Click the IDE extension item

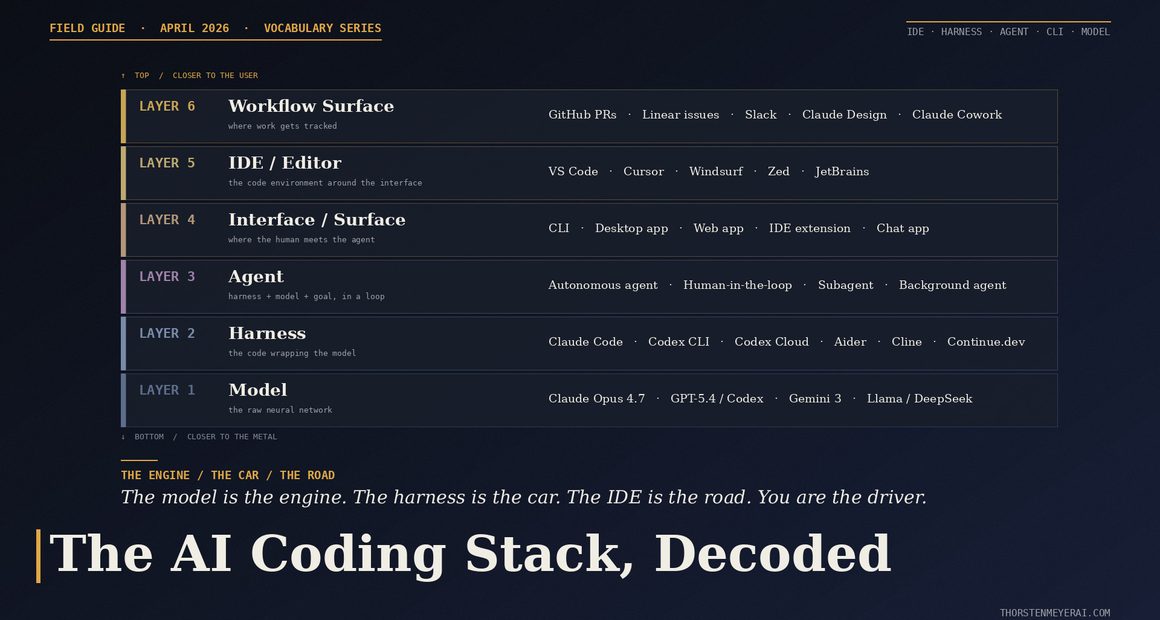pos(809,229)
